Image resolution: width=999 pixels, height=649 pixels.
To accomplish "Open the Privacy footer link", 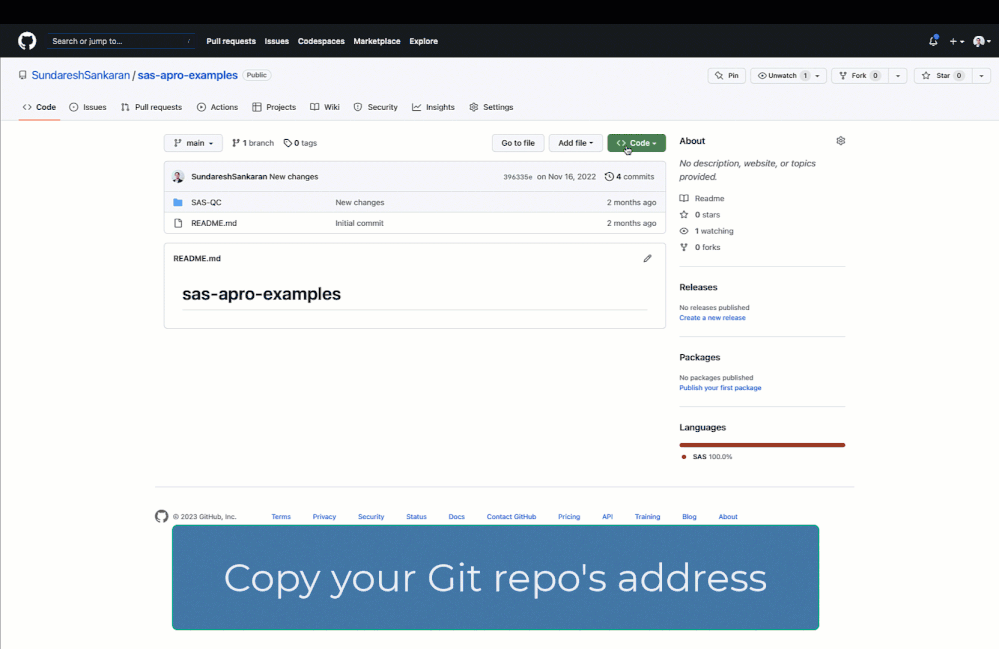I will click(x=324, y=517).
